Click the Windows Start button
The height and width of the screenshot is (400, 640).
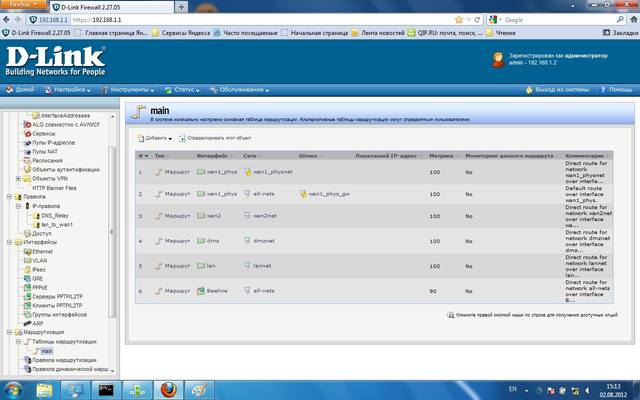(x=13, y=390)
